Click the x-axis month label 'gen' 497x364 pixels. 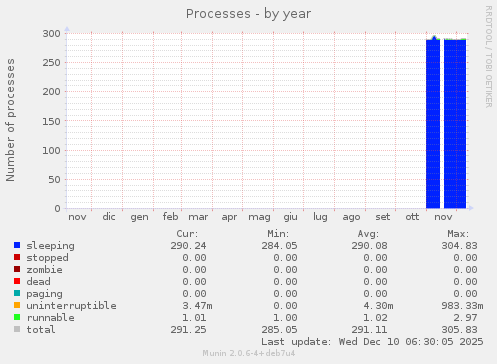[x=139, y=217]
